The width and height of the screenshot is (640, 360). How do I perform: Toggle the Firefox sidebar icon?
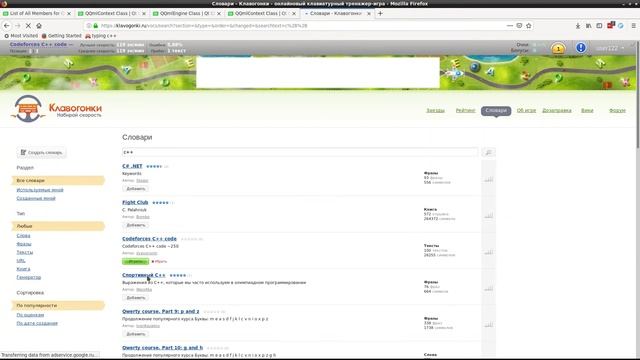[x=599, y=25]
